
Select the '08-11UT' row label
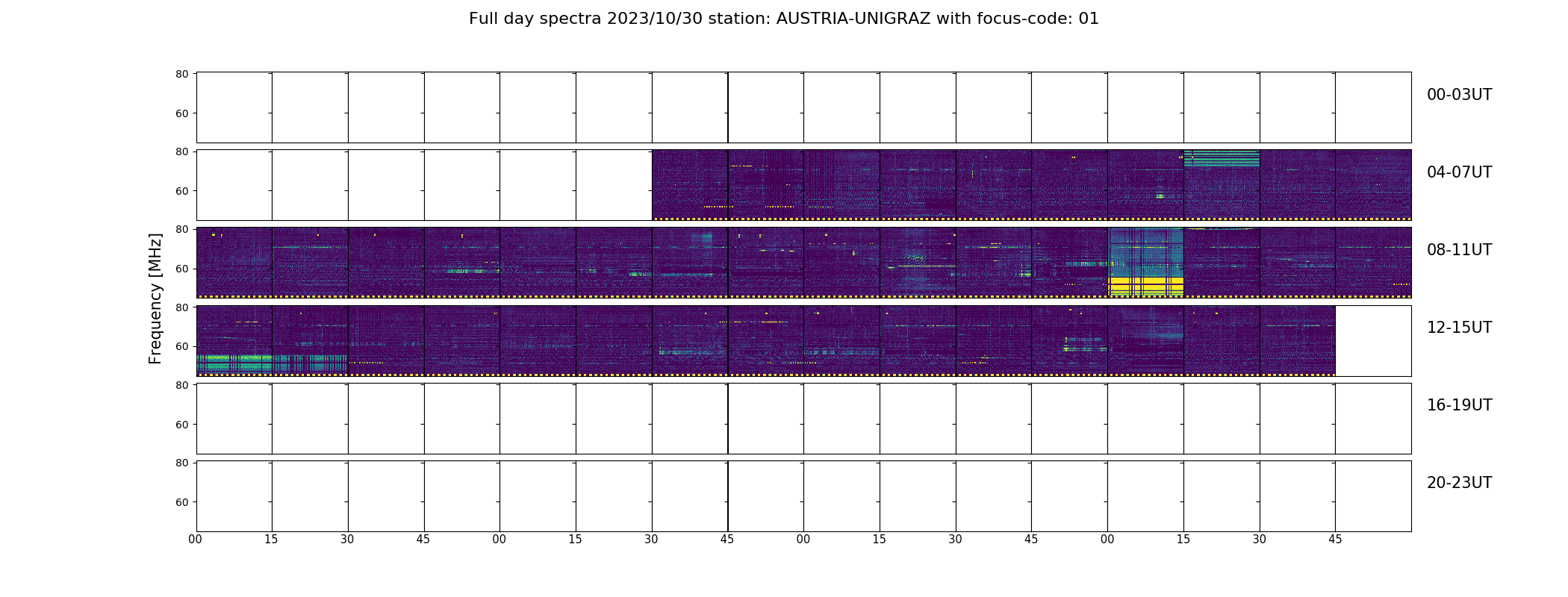pyautogui.click(x=1459, y=250)
